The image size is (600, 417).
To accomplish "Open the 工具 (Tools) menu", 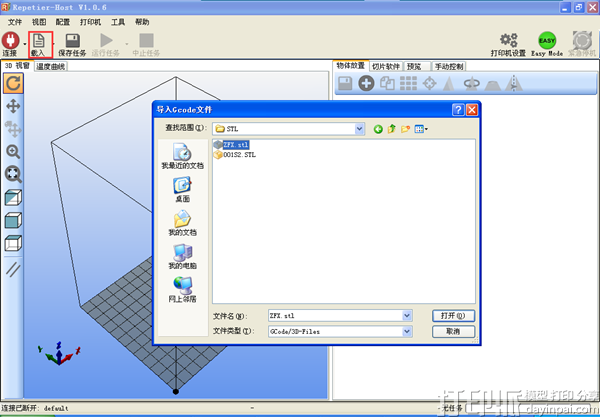I will 118,22.
